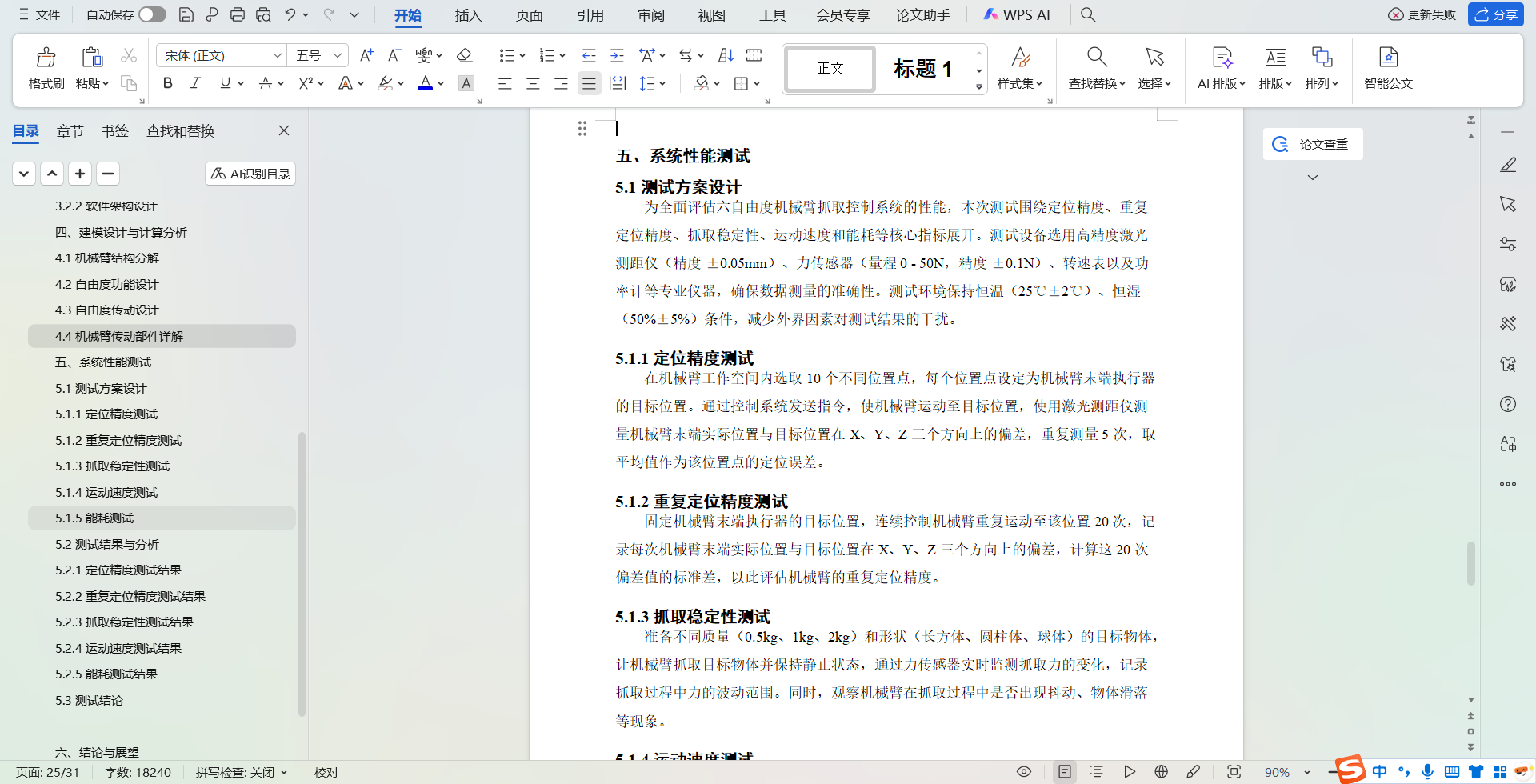Click the search icon in menu bar
Image resolution: width=1536 pixels, height=784 pixels.
[x=1088, y=14]
